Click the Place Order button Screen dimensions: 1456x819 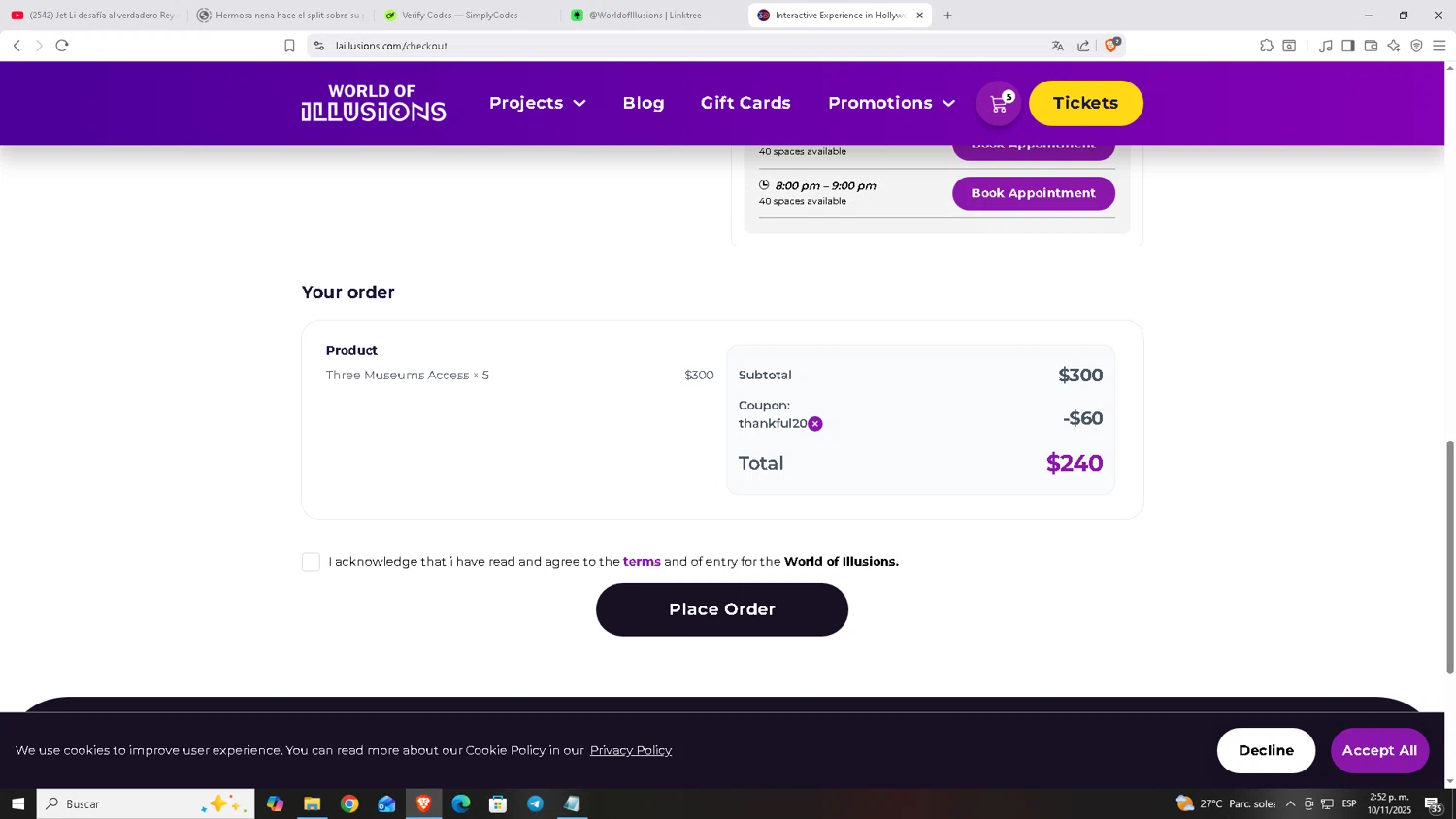[x=721, y=609]
